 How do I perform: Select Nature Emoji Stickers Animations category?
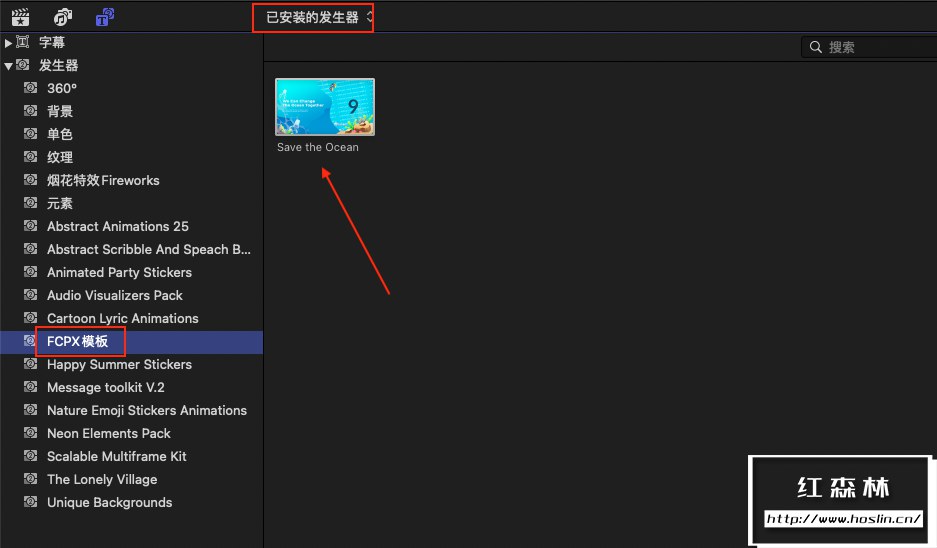(131, 411)
